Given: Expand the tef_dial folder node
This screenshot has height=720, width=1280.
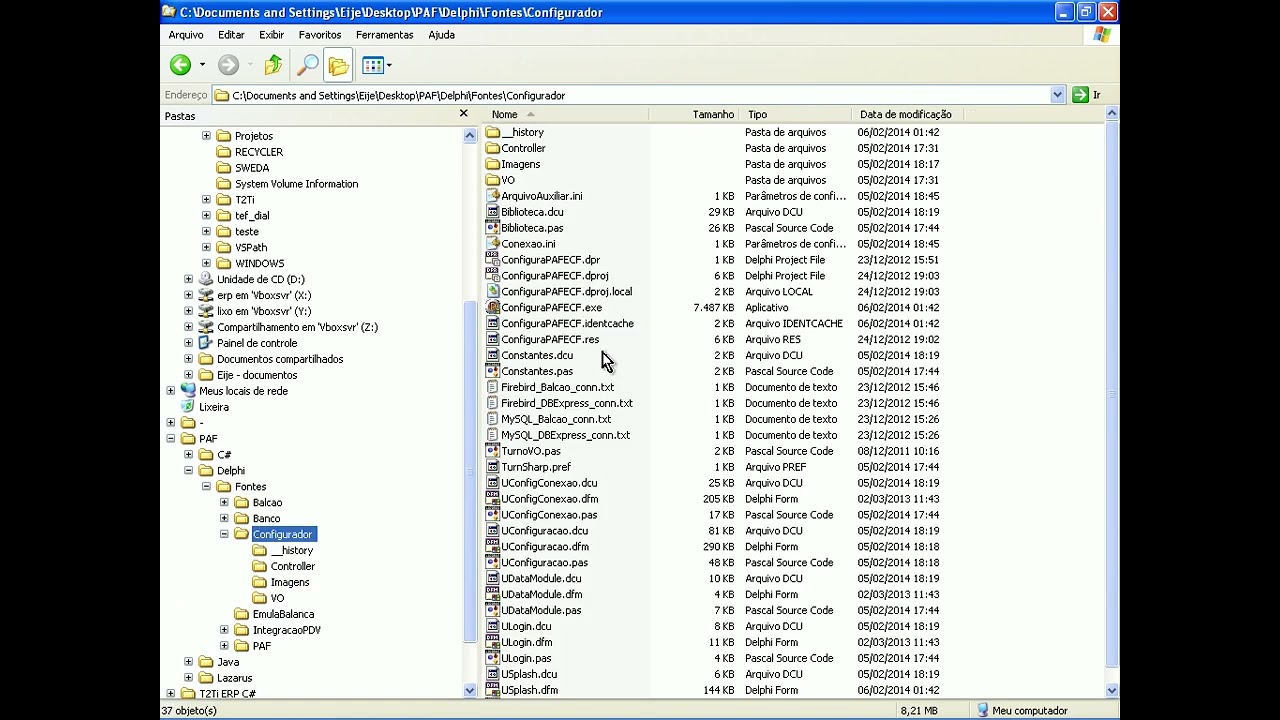Looking at the screenshot, I should click(207, 215).
